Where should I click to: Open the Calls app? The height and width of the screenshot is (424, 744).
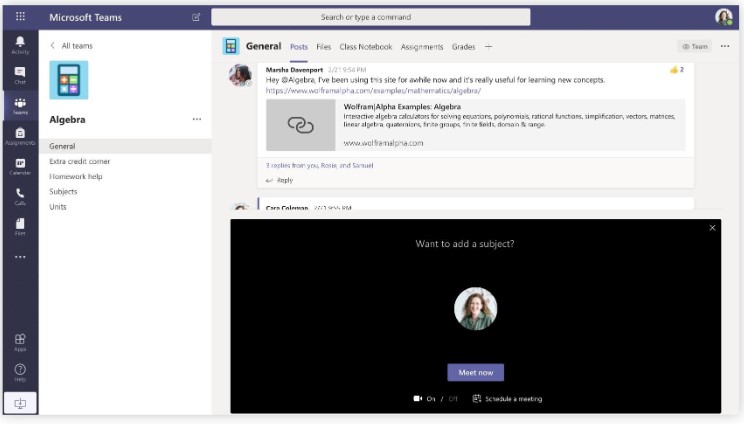(20, 196)
